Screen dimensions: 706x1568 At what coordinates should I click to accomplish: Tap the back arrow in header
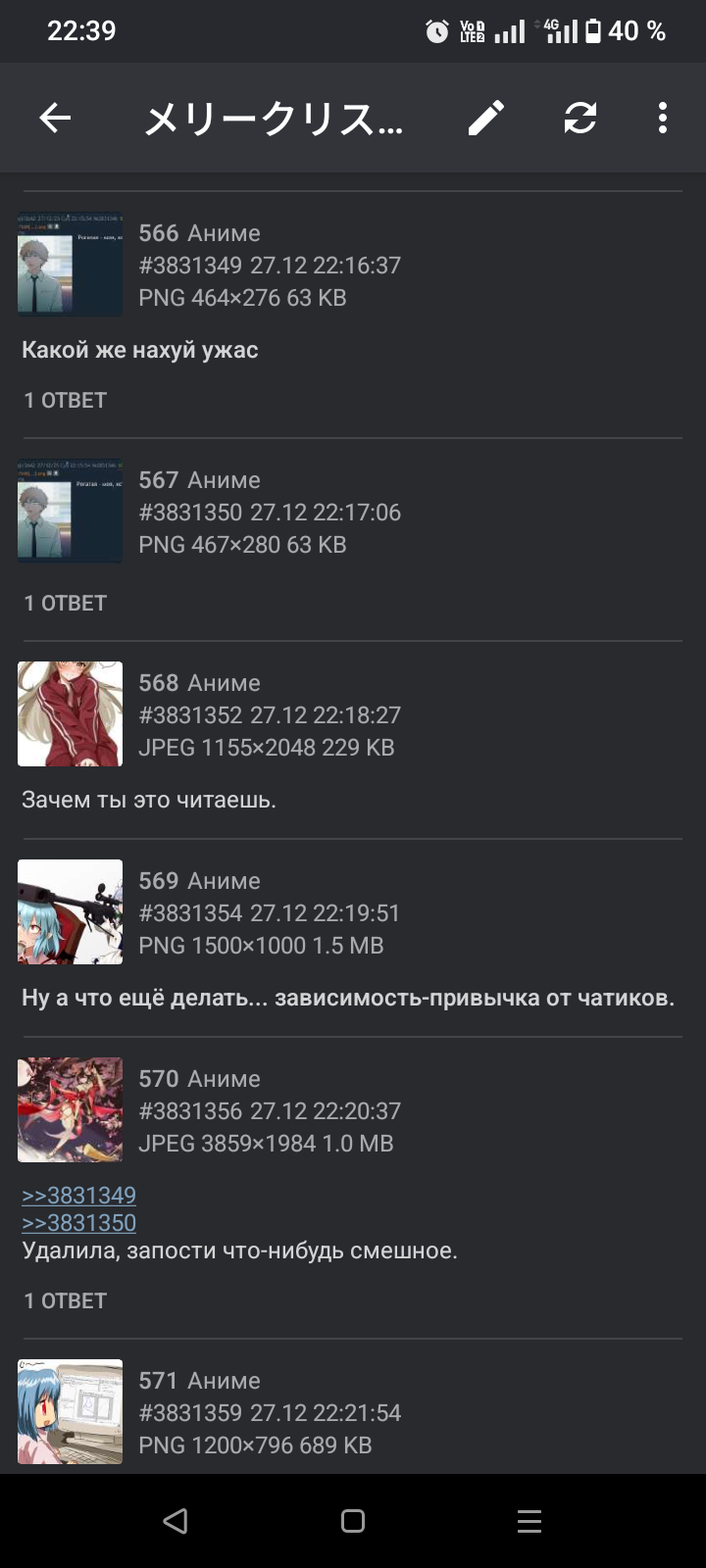pyautogui.click(x=55, y=119)
